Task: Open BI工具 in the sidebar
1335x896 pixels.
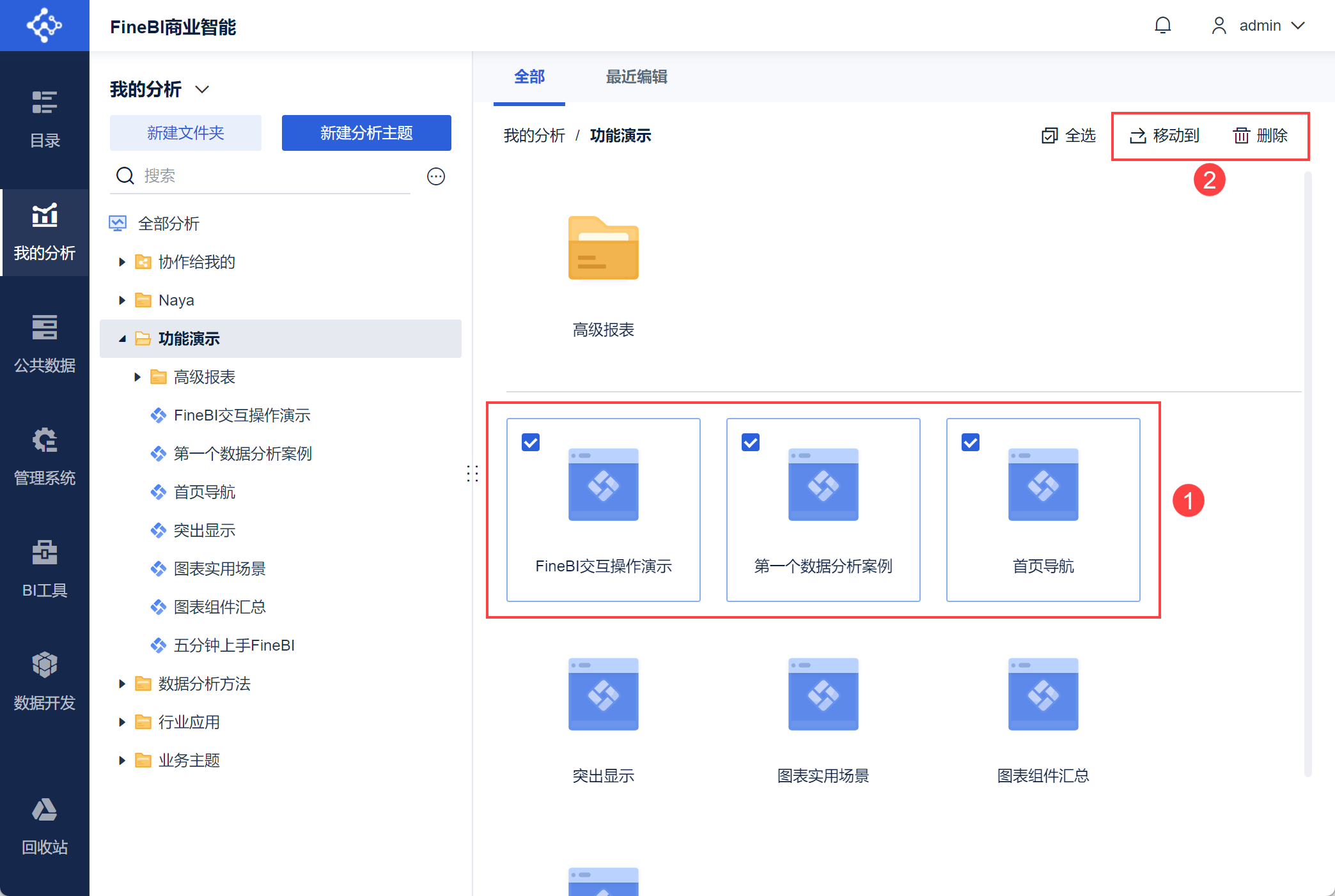Action: click(45, 570)
